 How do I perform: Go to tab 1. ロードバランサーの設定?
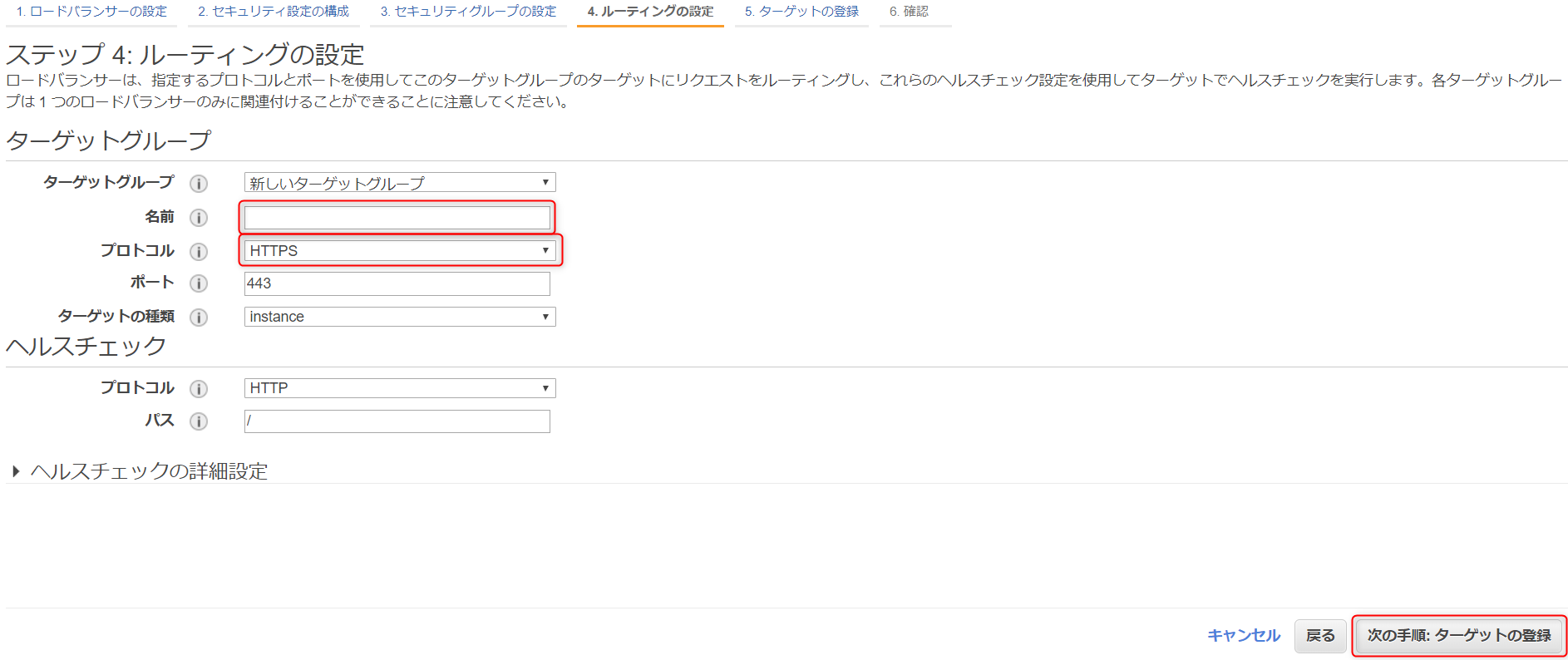coord(91,12)
